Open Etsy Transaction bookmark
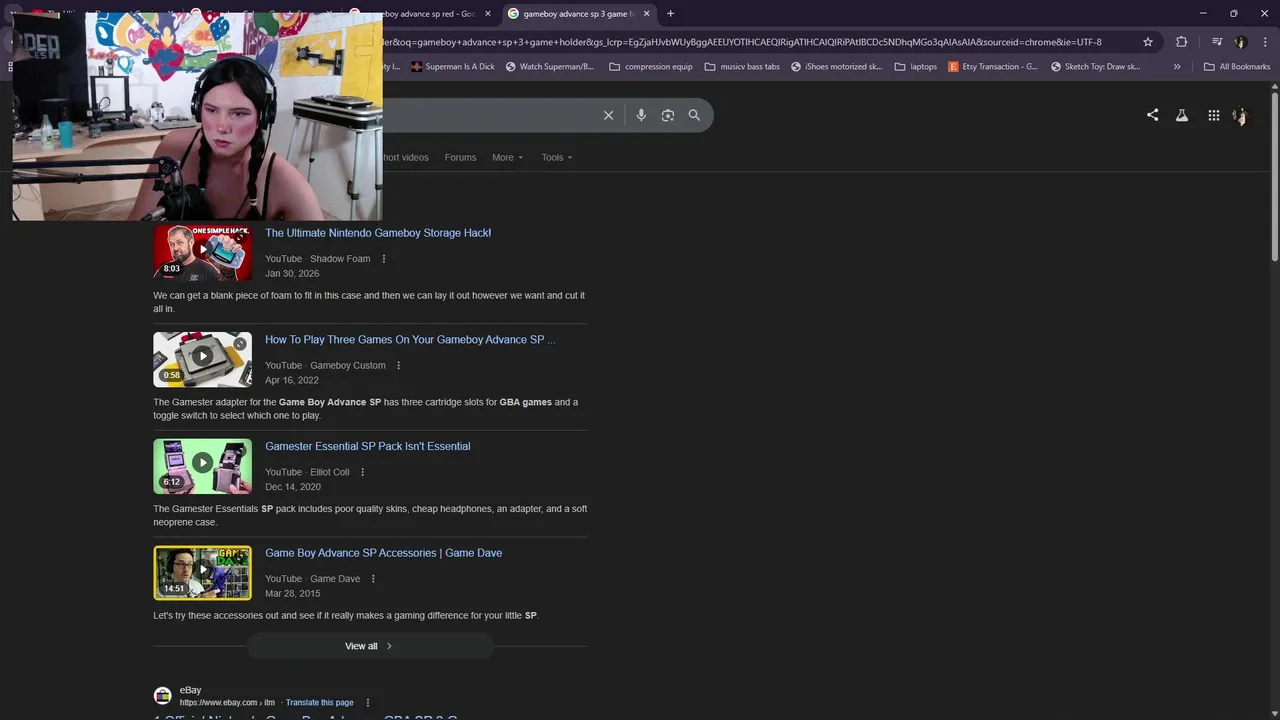 click(993, 67)
